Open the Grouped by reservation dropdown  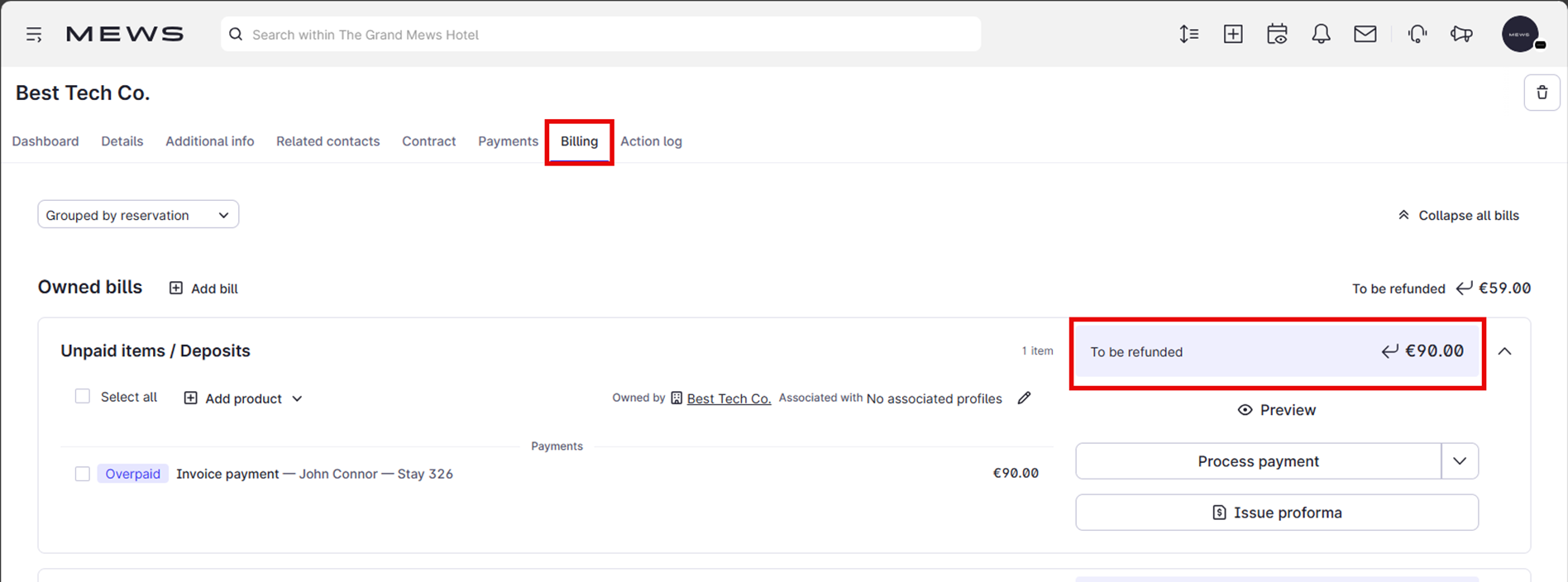(138, 215)
